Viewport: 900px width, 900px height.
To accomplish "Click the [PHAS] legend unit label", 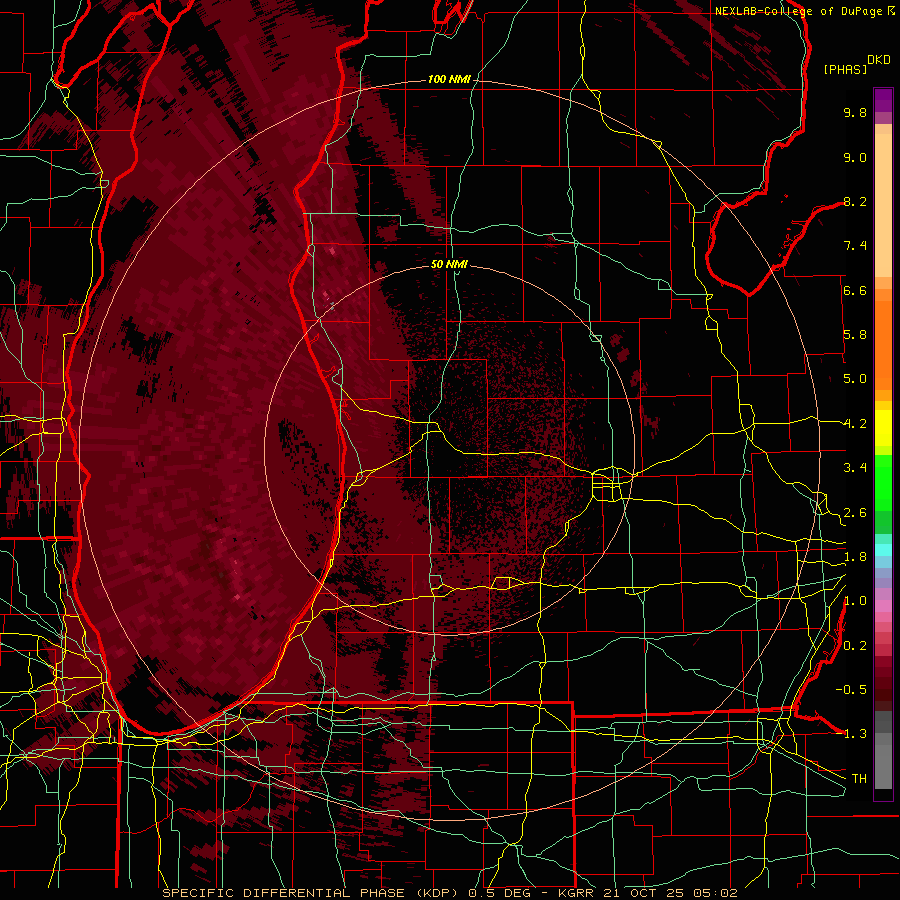I will coord(845,69).
